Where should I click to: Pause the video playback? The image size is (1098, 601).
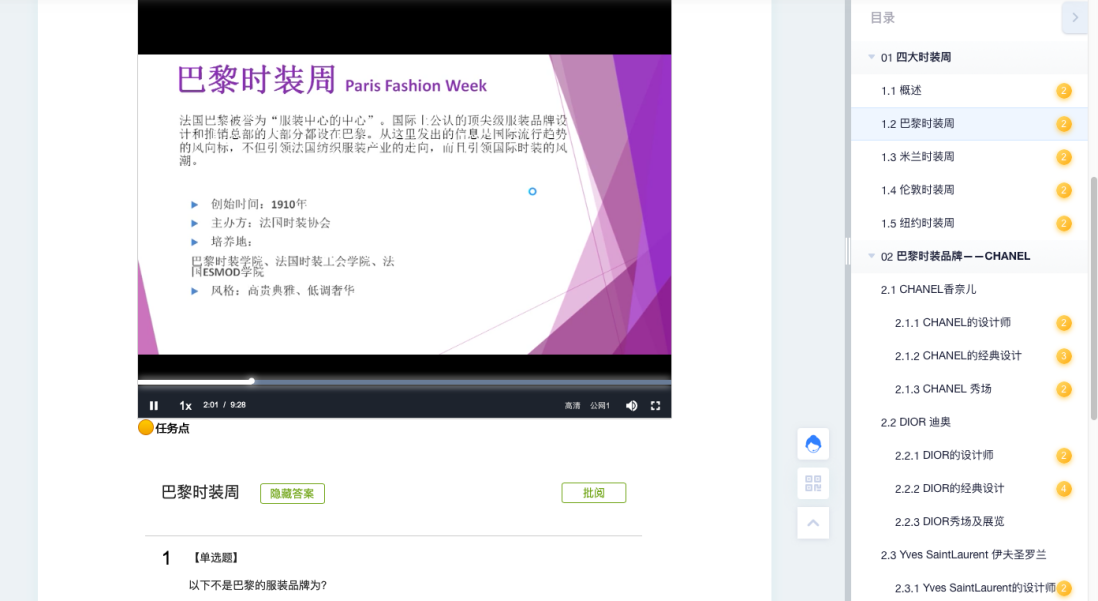pos(154,405)
